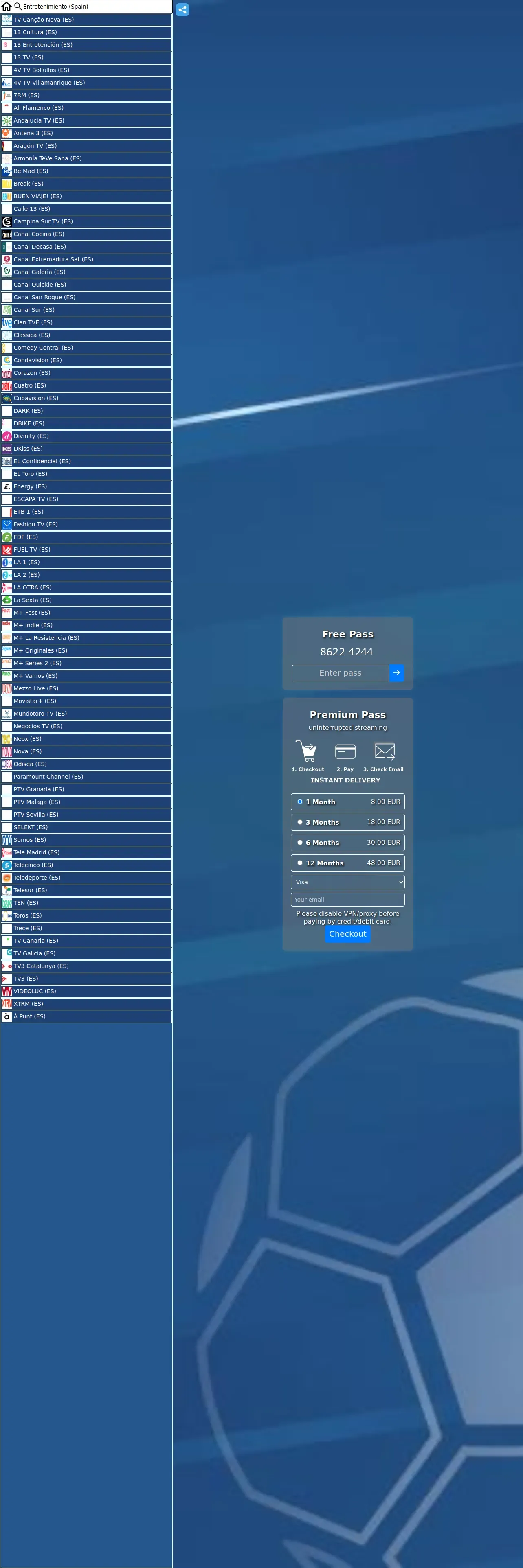The image size is (523, 1568).
Task: Click the VIDEOLUC channel logo
Action: point(7,991)
